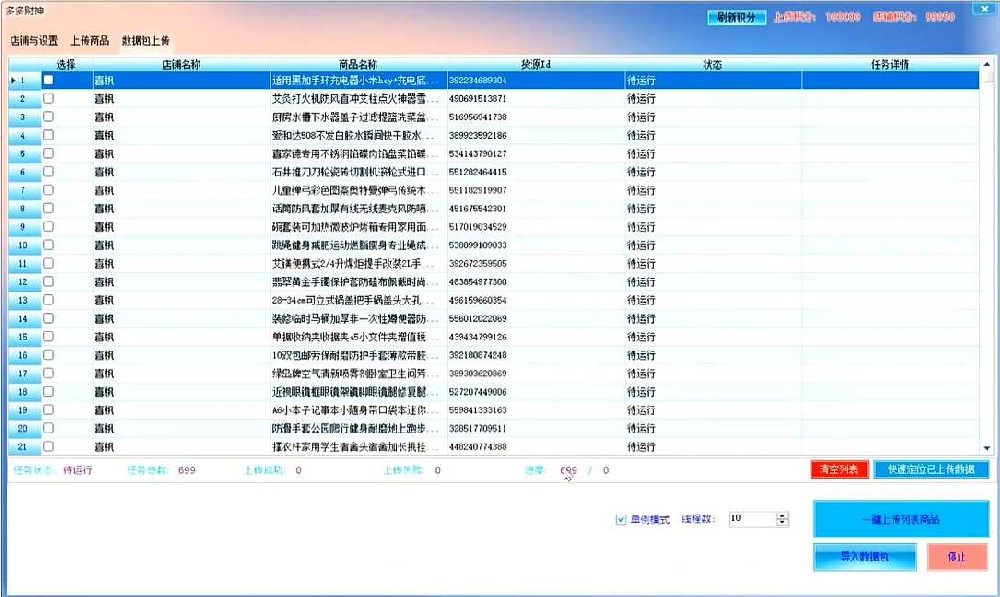Click the table scrollbar up arrow
The height and width of the screenshot is (597, 1000).
987,64
